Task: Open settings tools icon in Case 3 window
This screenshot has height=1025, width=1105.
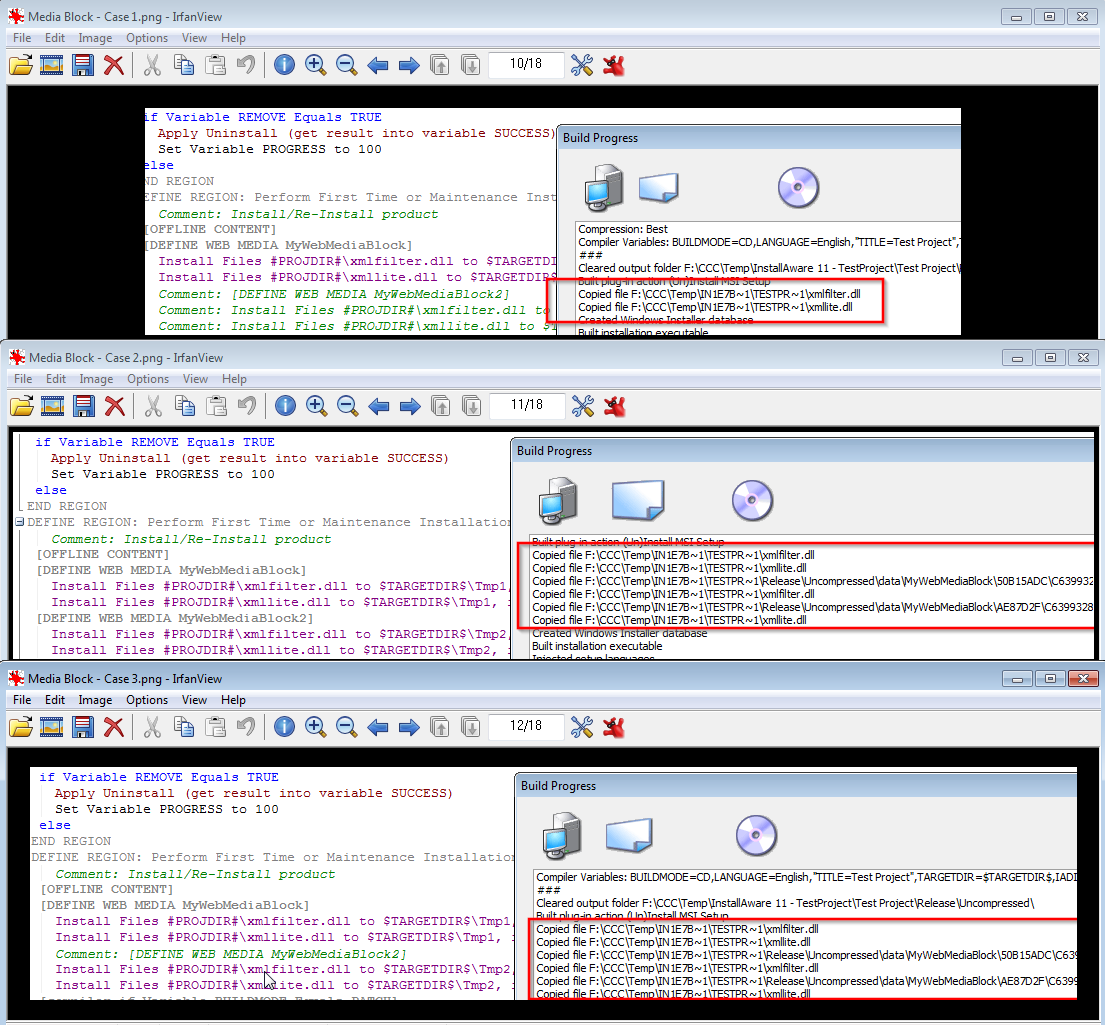Action: (x=581, y=728)
